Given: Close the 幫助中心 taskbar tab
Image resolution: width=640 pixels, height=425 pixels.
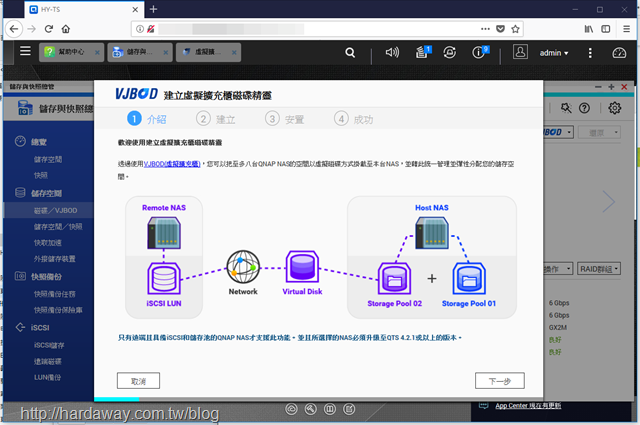Looking at the screenshot, I should pos(97,52).
